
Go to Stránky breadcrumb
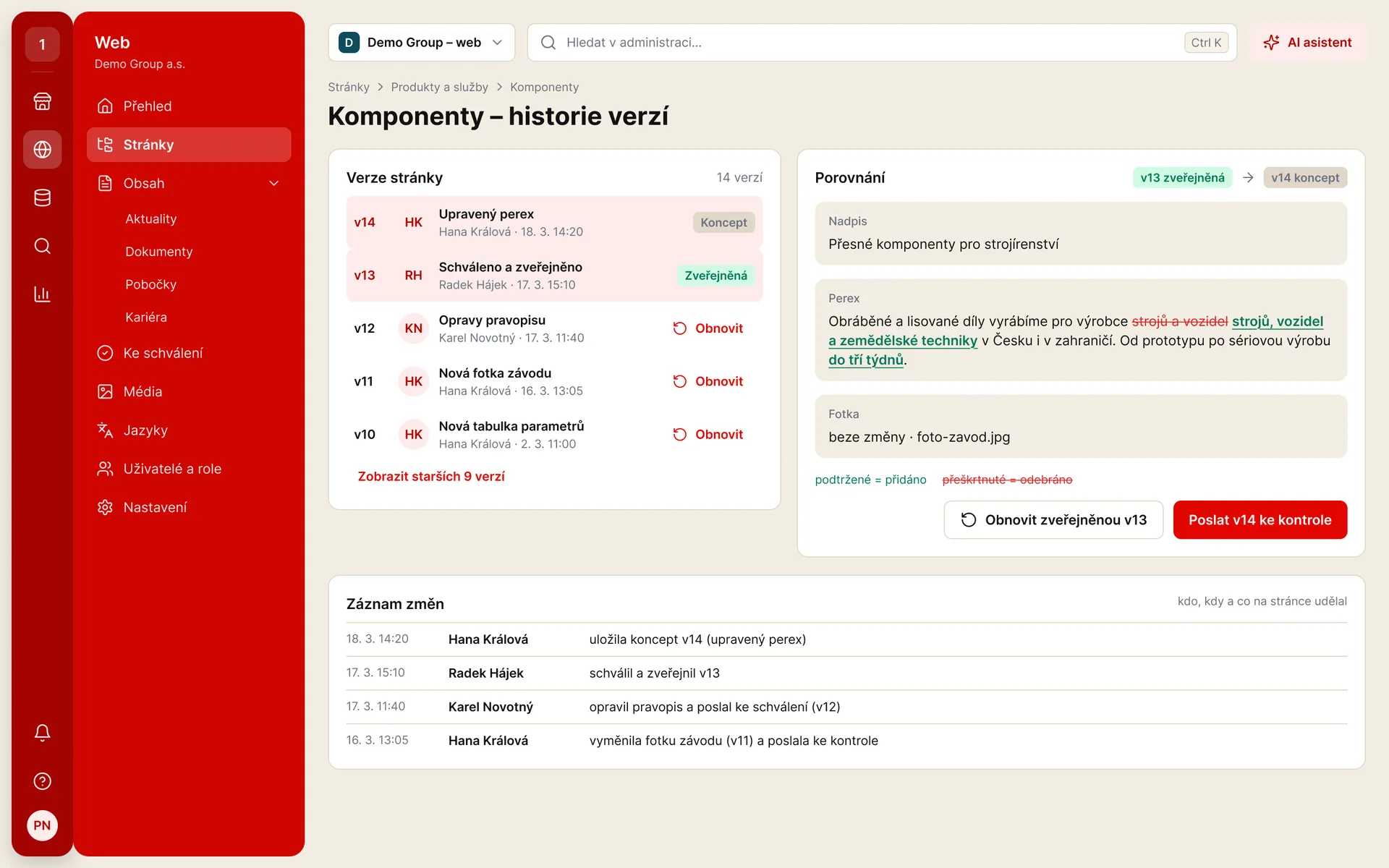348,87
